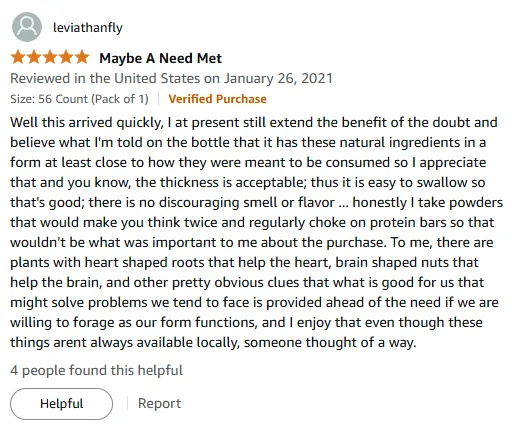Click the fifth and last rating star

pyautogui.click(x=82, y=58)
